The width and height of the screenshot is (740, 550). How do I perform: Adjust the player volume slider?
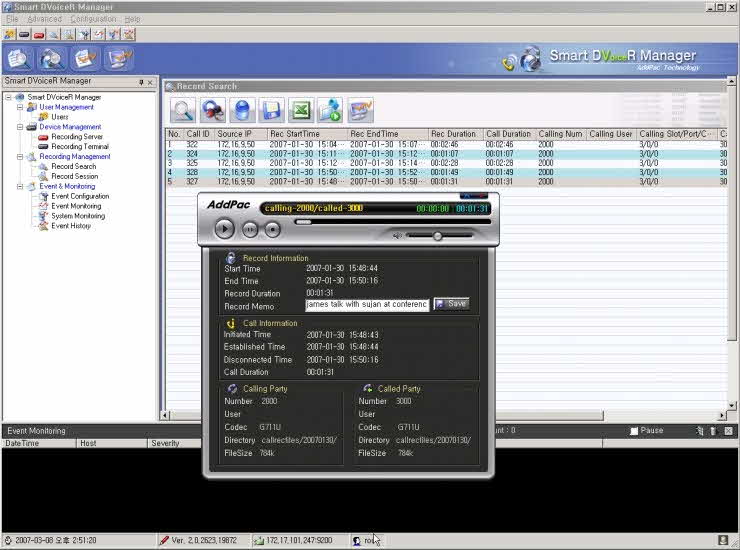pos(437,236)
